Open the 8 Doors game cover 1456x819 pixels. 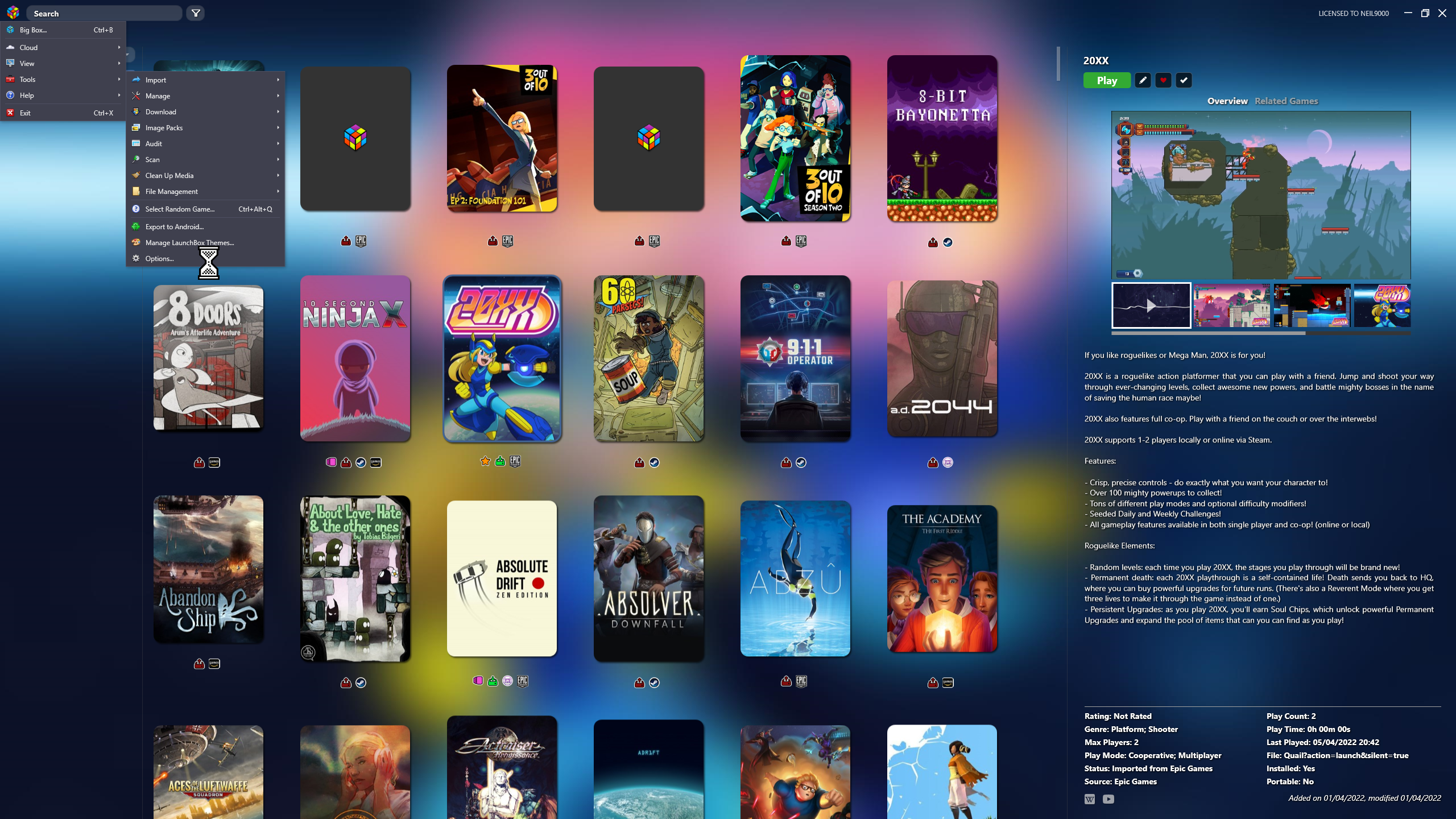[x=208, y=358]
